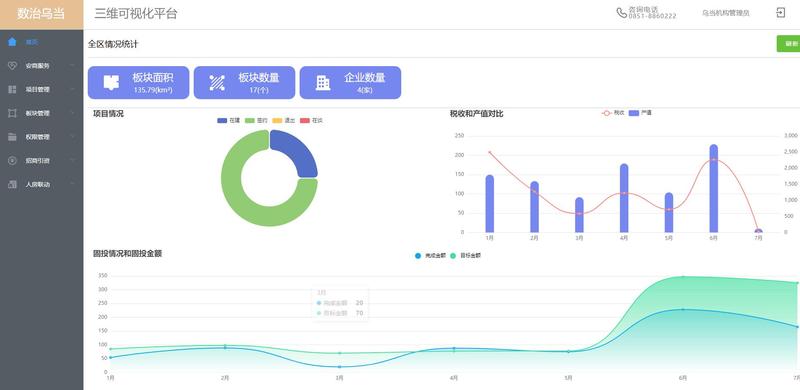Click the green refresh button at top right
800x390 pixels.
[x=788, y=44]
